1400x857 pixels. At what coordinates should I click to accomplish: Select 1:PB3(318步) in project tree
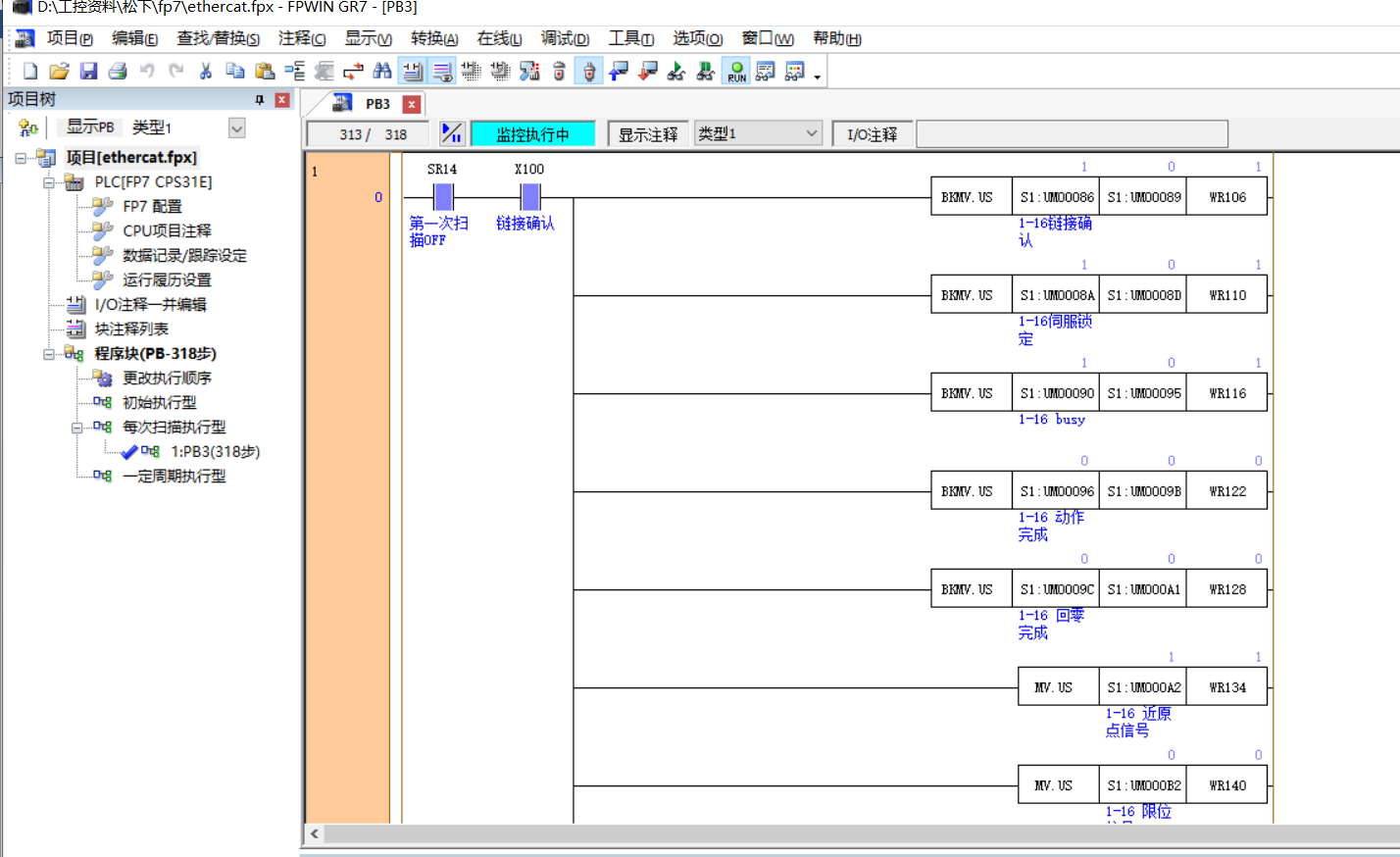(215, 452)
